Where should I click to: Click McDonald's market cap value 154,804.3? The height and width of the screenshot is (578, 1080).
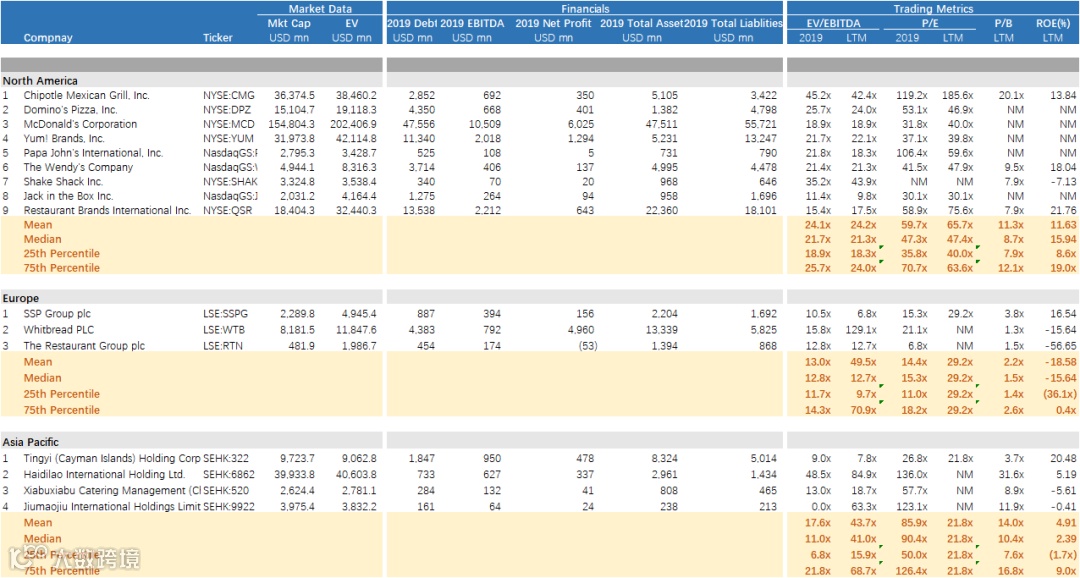click(x=291, y=124)
